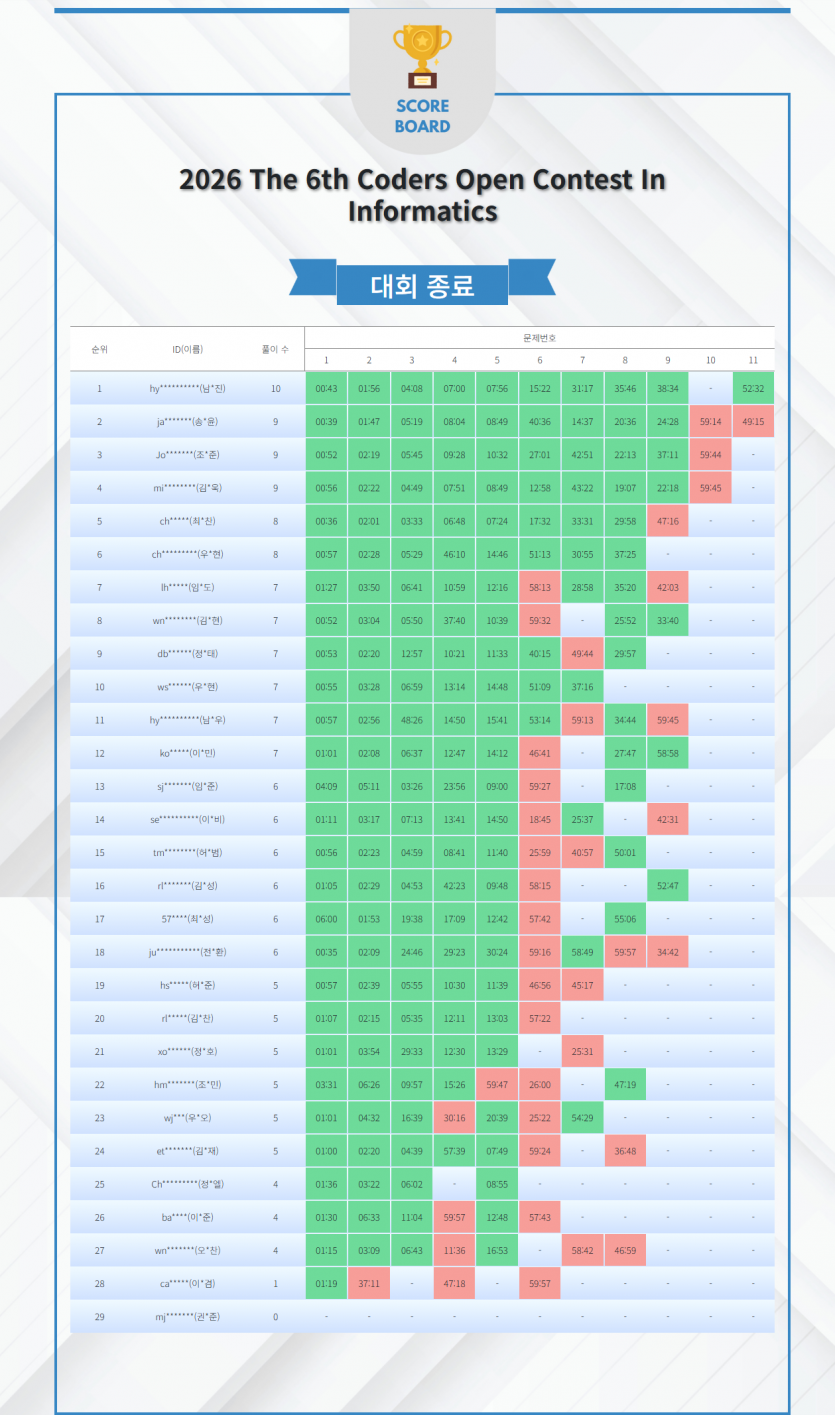Image resolution: width=835 pixels, height=1415 pixels.
Task: Click red cell showing 25:31
Action: click(x=582, y=1052)
